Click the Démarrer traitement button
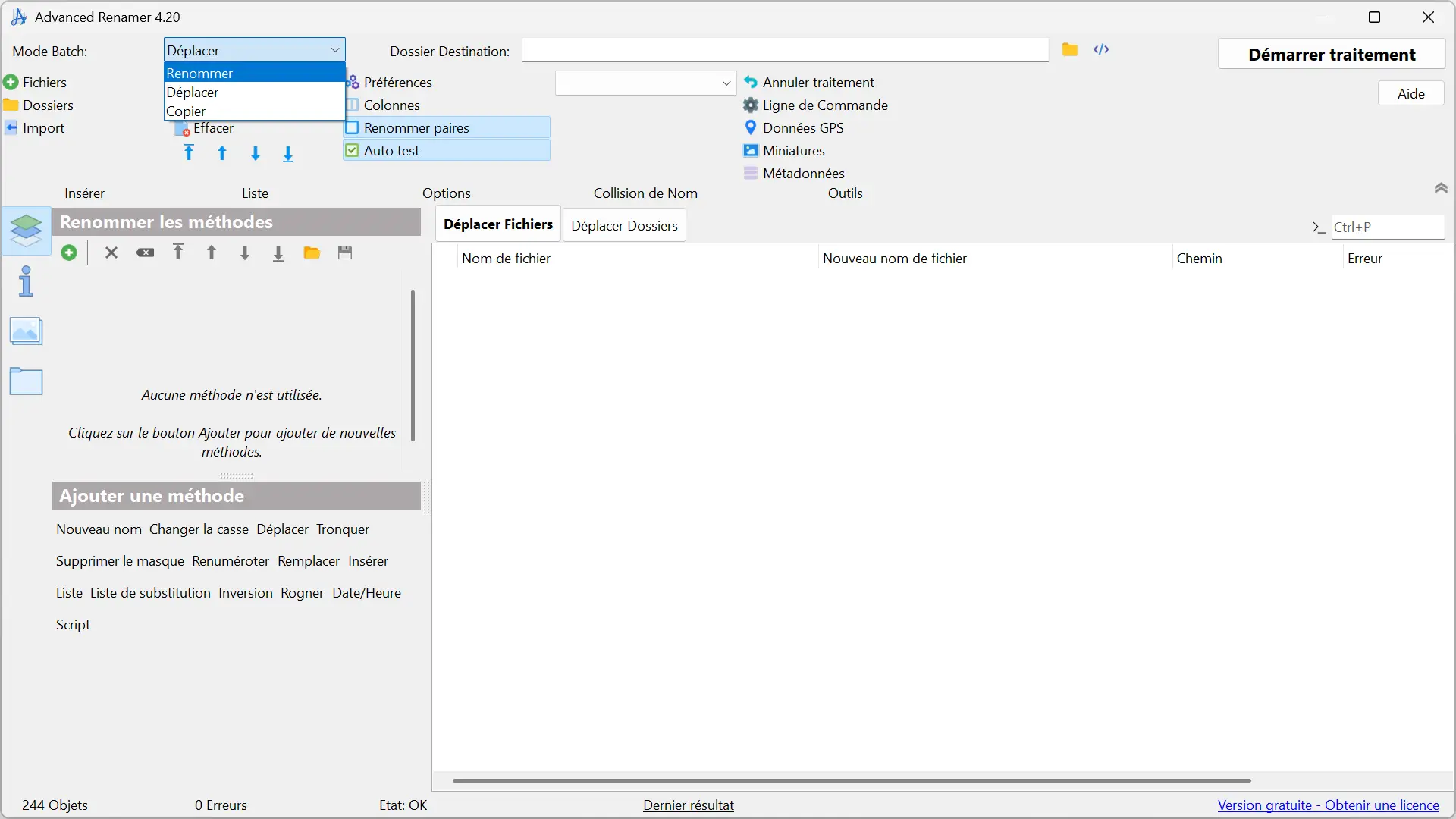The width and height of the screenshot is (1456, 819). pos(1332,55)
